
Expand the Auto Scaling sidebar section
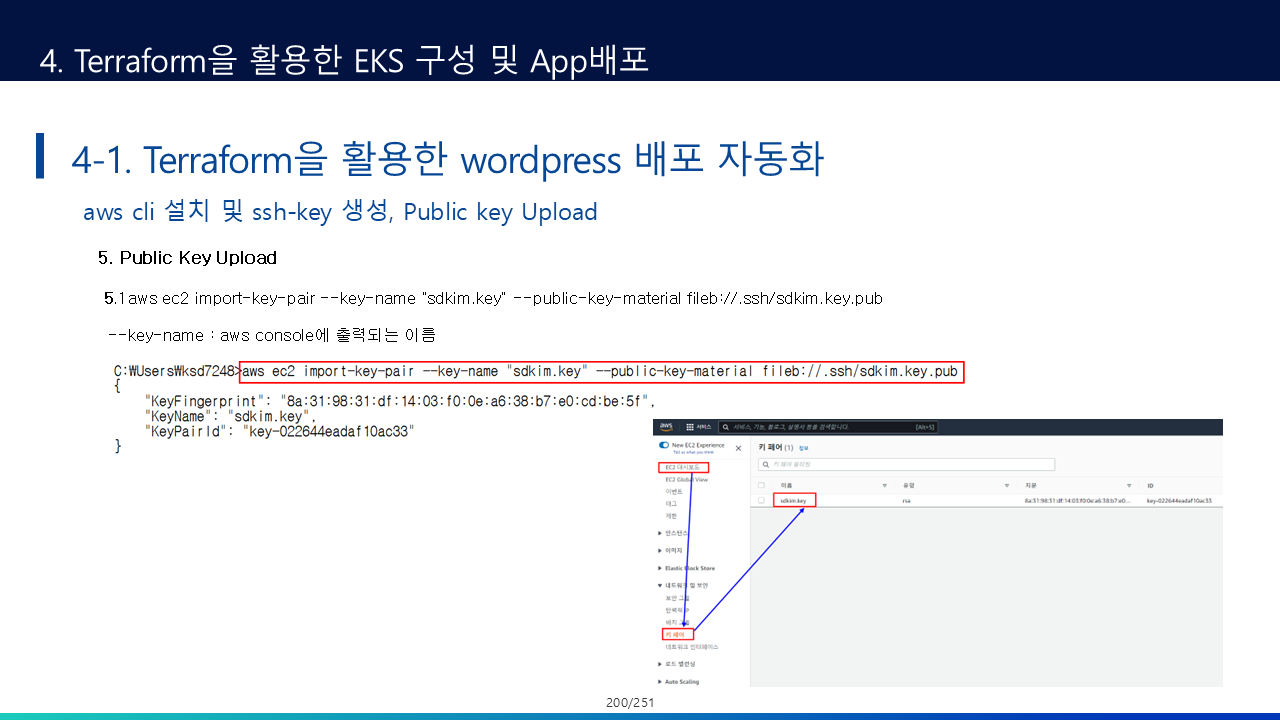click(679, 682)
